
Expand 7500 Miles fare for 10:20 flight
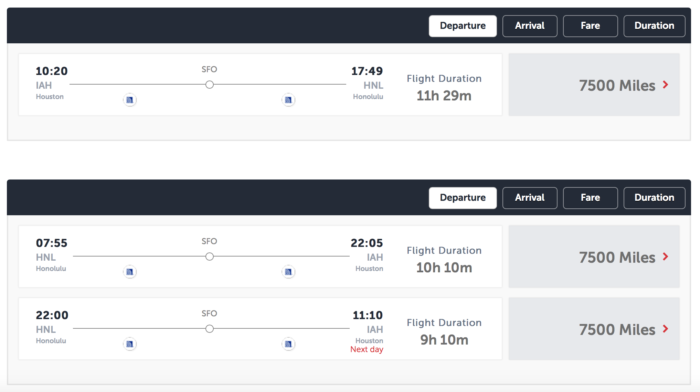594,85
